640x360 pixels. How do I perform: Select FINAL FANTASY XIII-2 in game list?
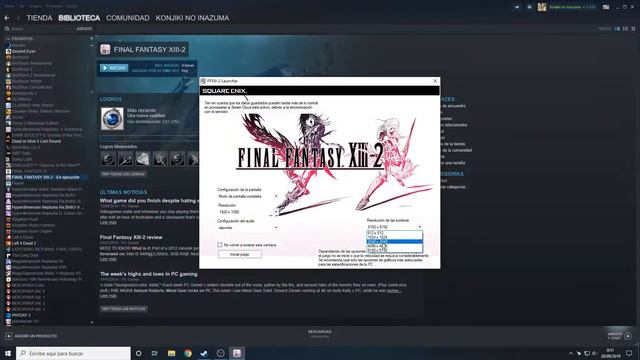pyautogui.click(x=46, y=177)
